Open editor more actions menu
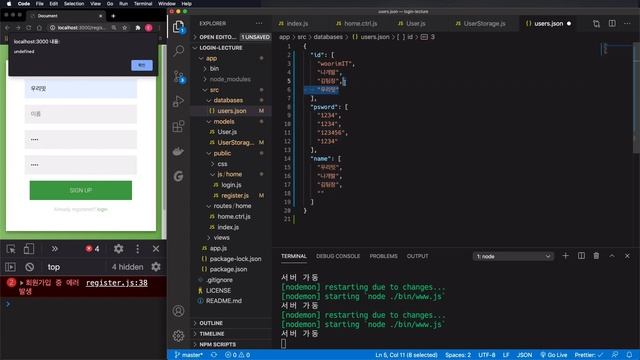The width and height of the screenshot is (640, 360). 627,24
